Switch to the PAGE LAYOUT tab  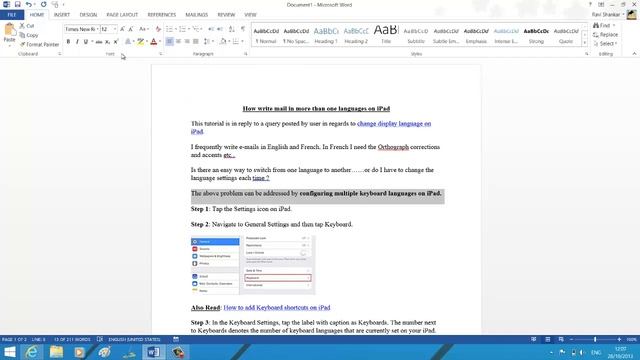[x=122, y=15]
